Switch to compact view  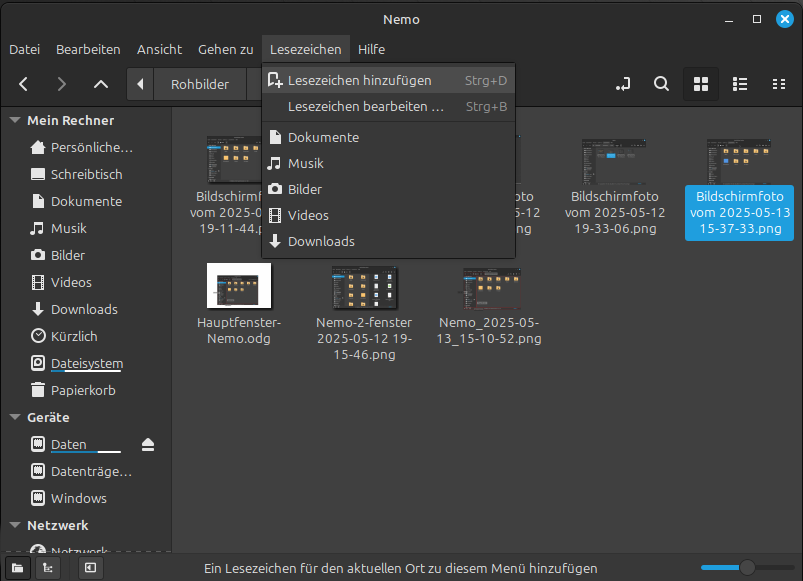tap(780, 84)
